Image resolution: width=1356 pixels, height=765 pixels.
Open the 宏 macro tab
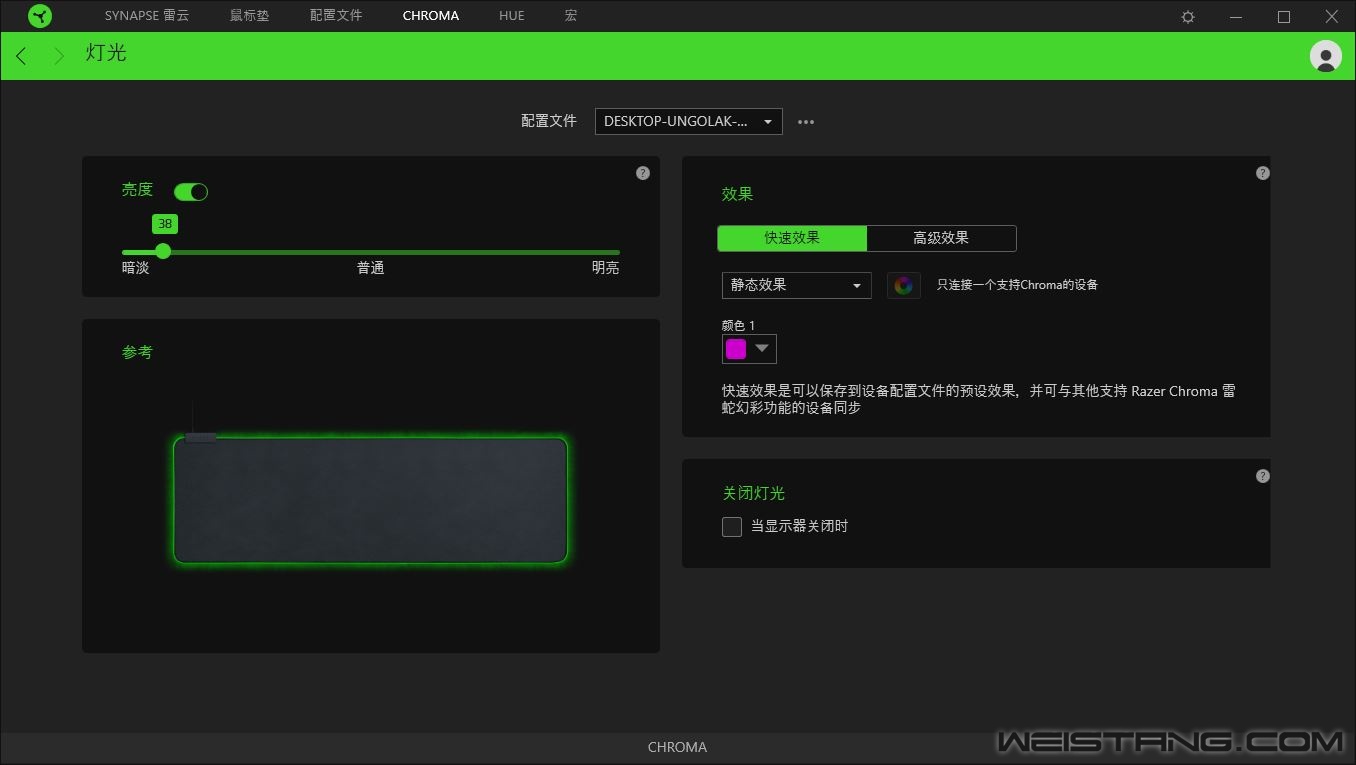(x=571, y=16)
